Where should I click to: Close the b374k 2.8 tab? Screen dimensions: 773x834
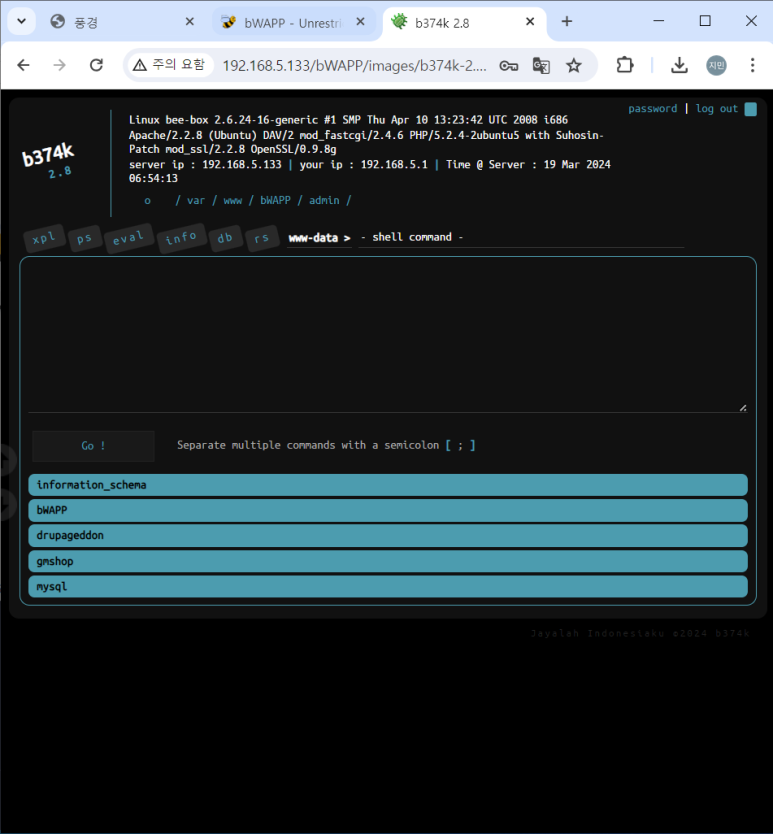[530, 22]
